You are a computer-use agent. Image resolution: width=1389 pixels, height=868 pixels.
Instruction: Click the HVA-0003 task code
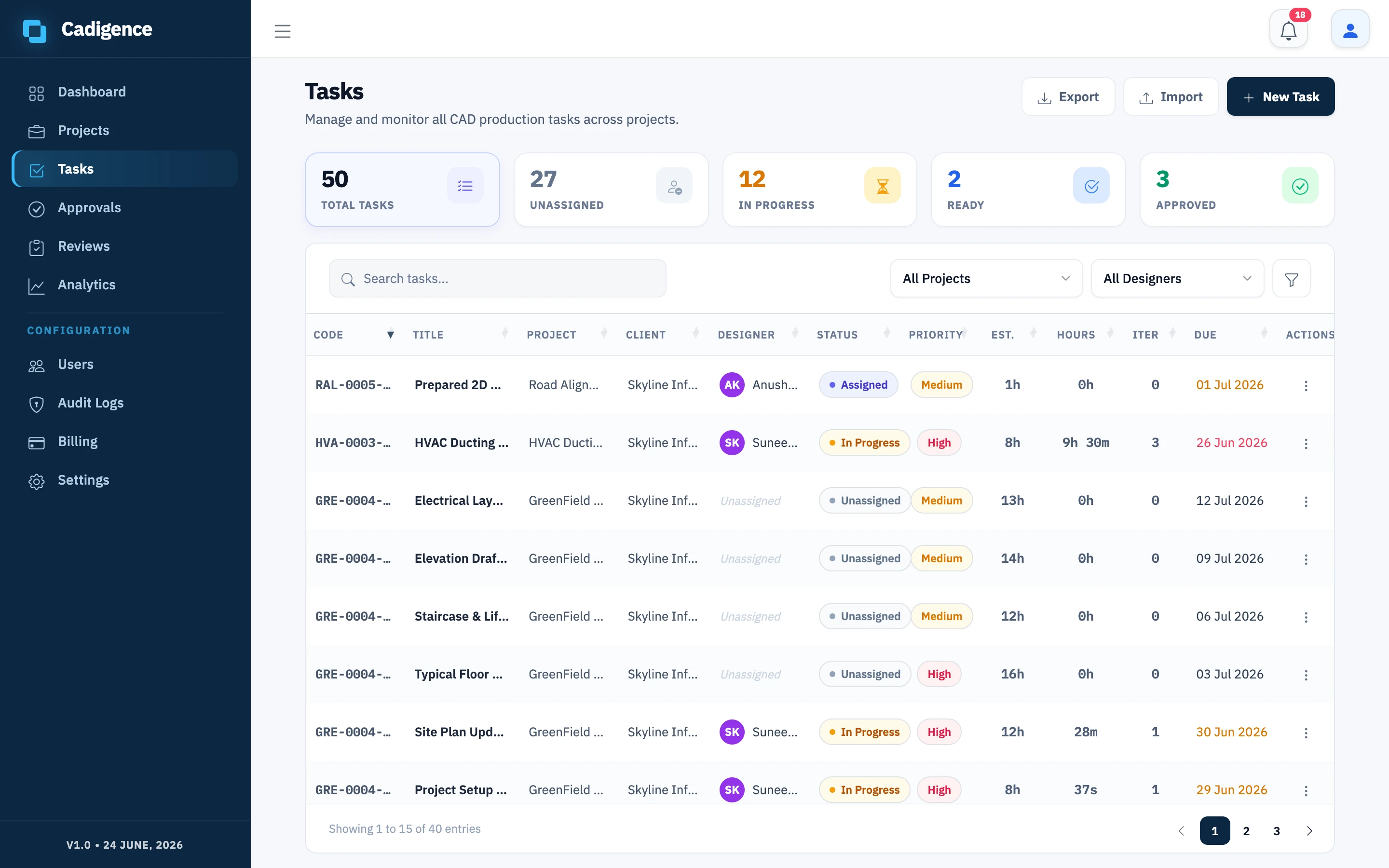point(353,443)
